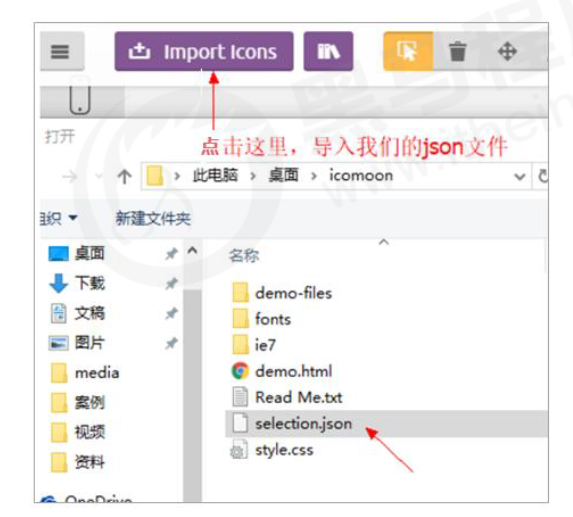Select 文档 in the sidebar
This screenshot has width=573, height=517.
pos(90,313)
